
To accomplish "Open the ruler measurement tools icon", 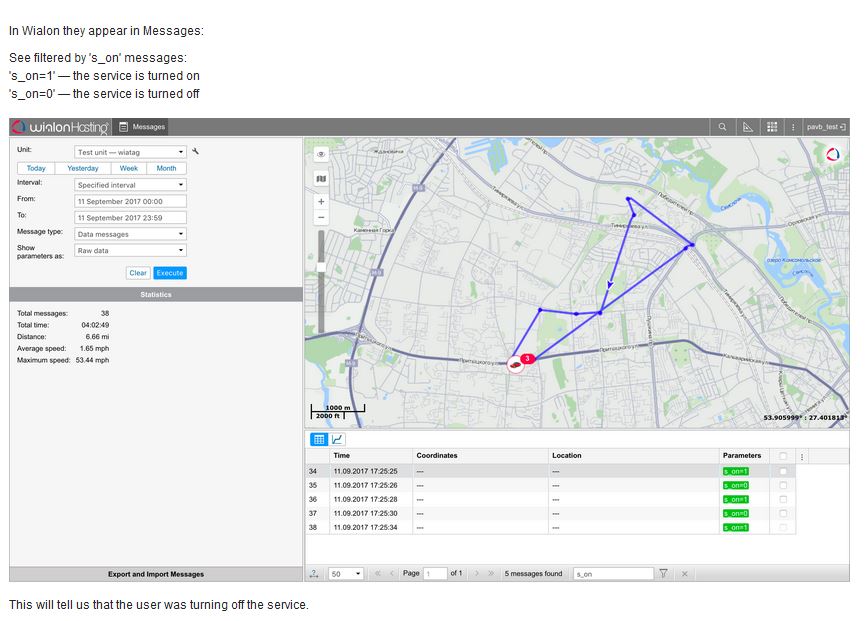I will (747, 127).
